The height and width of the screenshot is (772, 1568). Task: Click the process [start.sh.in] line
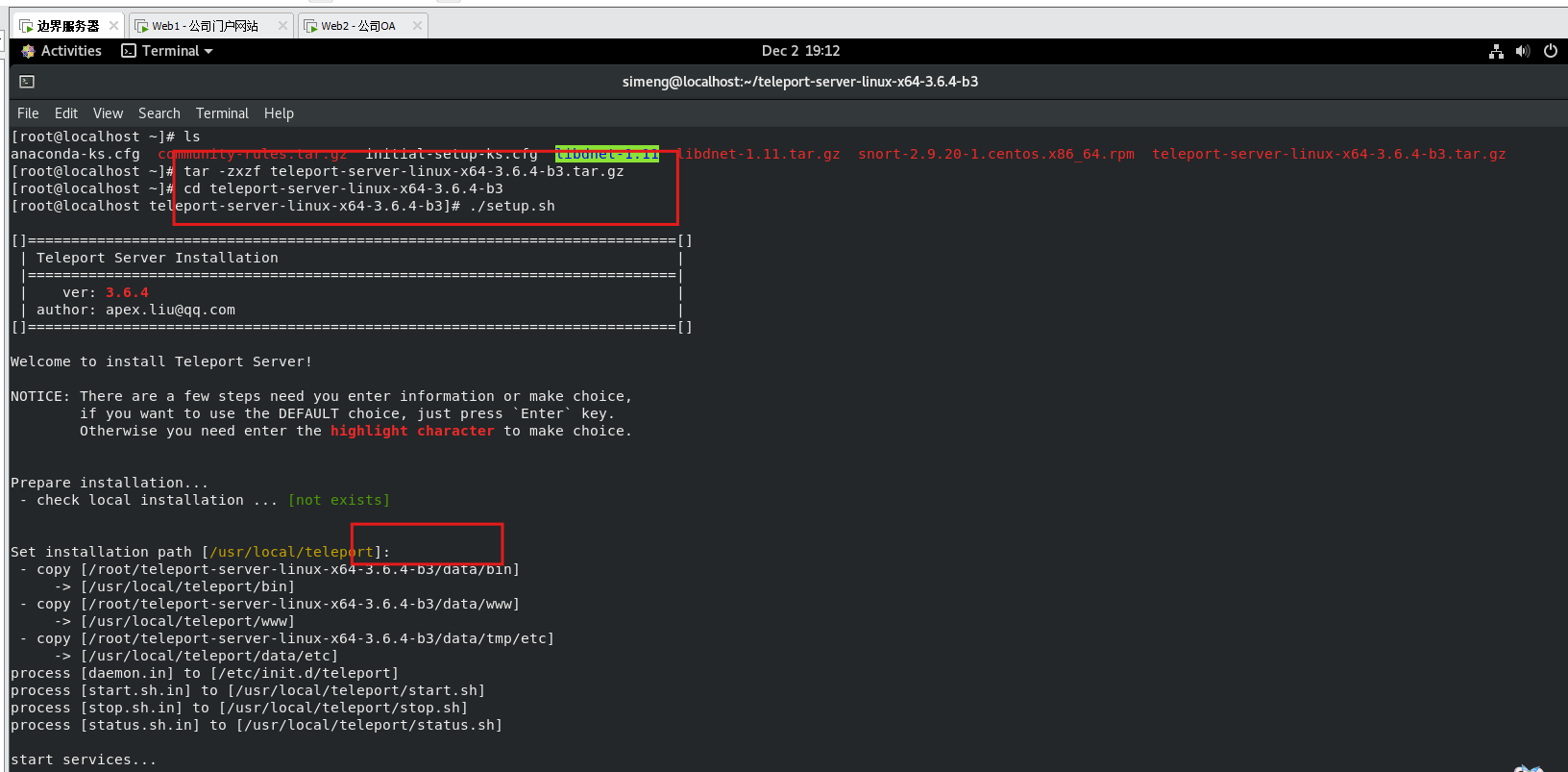[248, 690]
